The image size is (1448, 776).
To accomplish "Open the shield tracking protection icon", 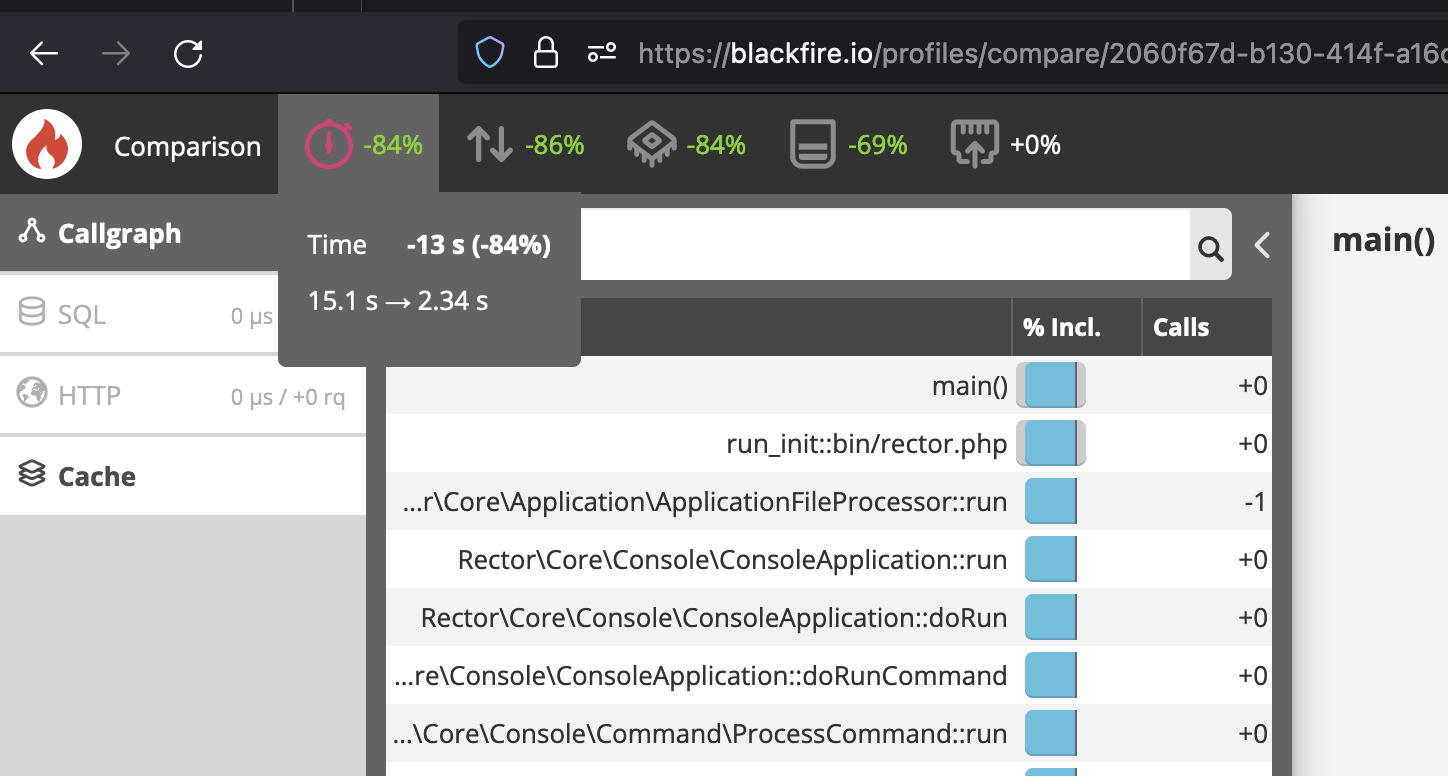I will [x=490, y=52].
